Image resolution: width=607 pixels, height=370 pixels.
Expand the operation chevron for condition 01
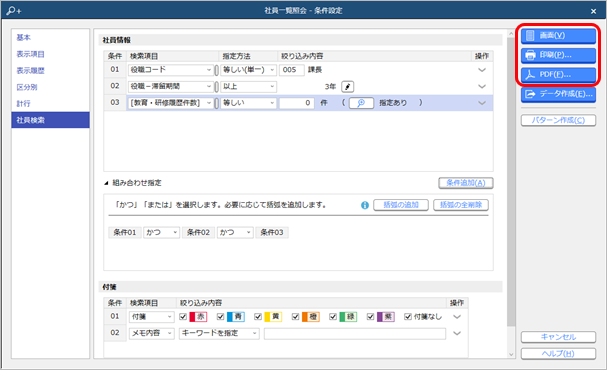(482, 70)
